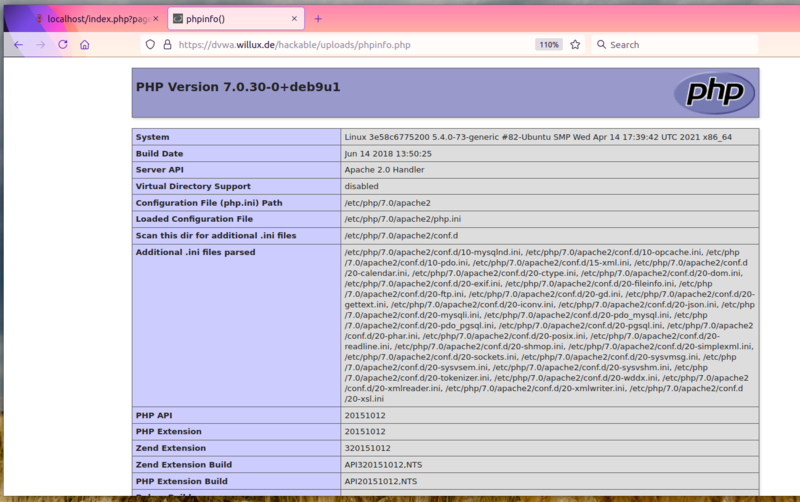Click the Loaded Configuration File path value
The height and width of the screenshot is (502, 800).
point(402,219)
